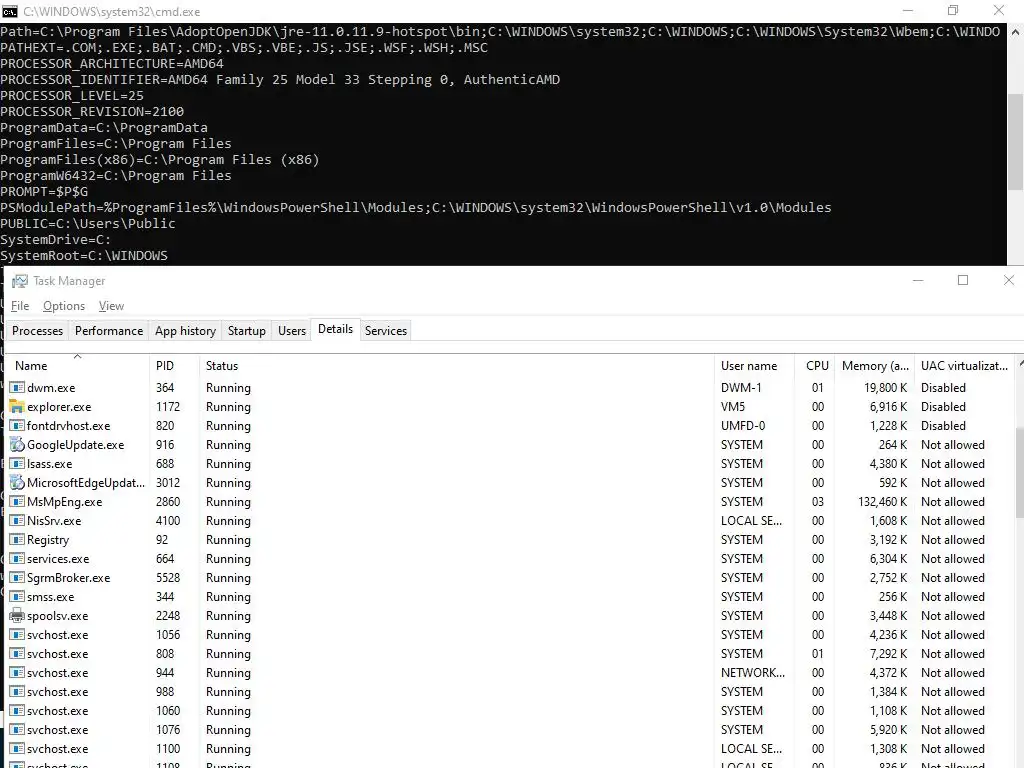This screenshot has width=1024, height=768.
Task: Sort by the User name column header
Action: 754,366
